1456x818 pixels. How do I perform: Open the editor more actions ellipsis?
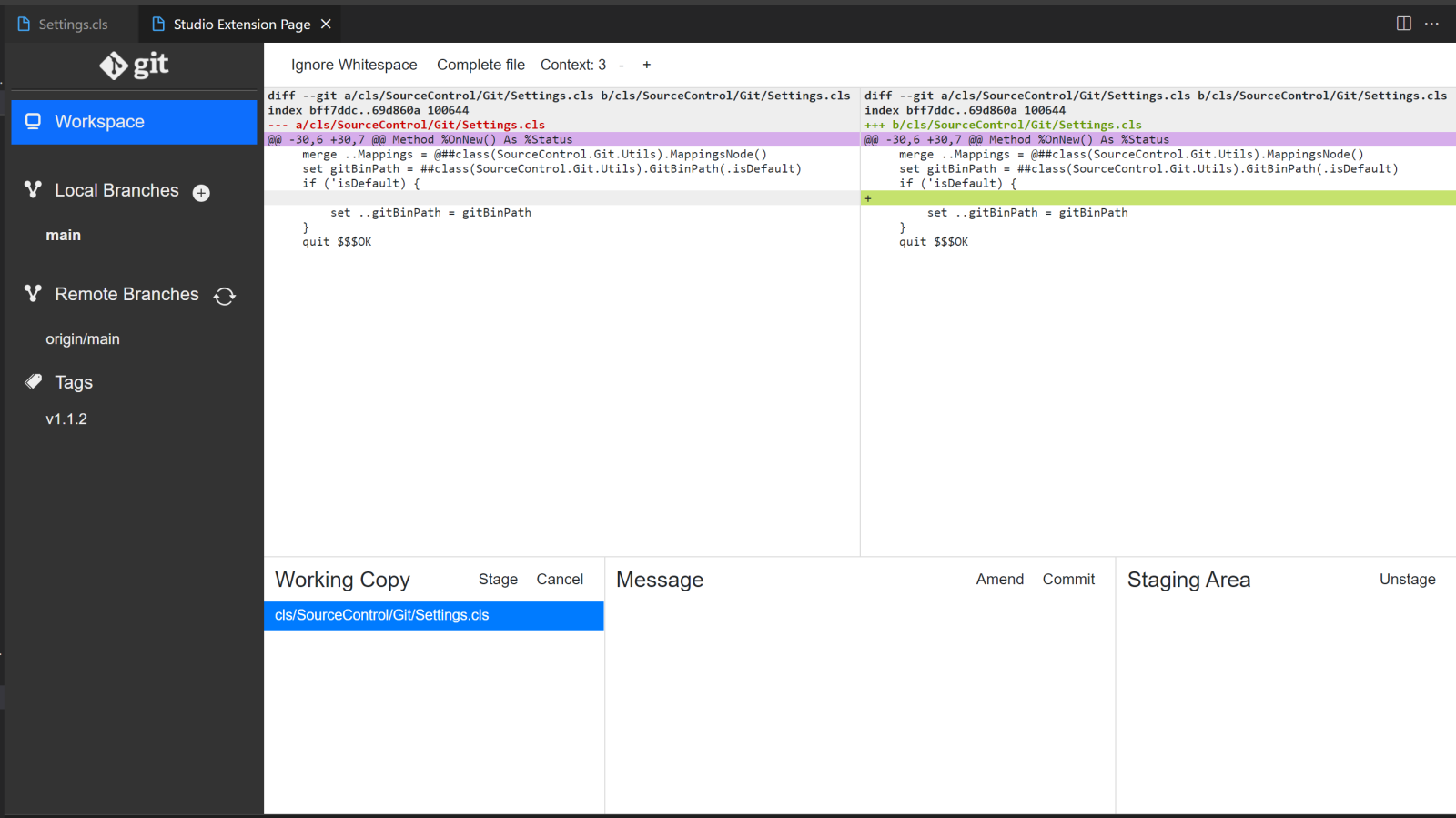point(1431,24)
